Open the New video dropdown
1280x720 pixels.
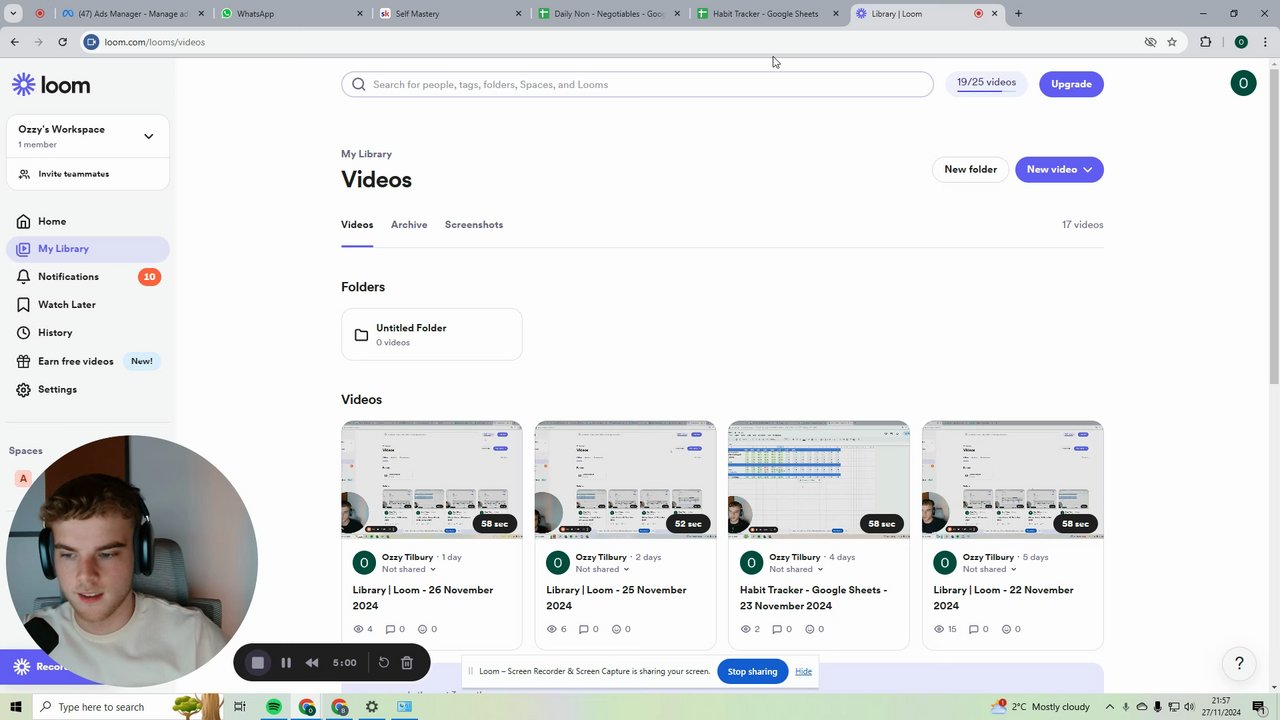pyautogui.click(x=1059, y=169)
